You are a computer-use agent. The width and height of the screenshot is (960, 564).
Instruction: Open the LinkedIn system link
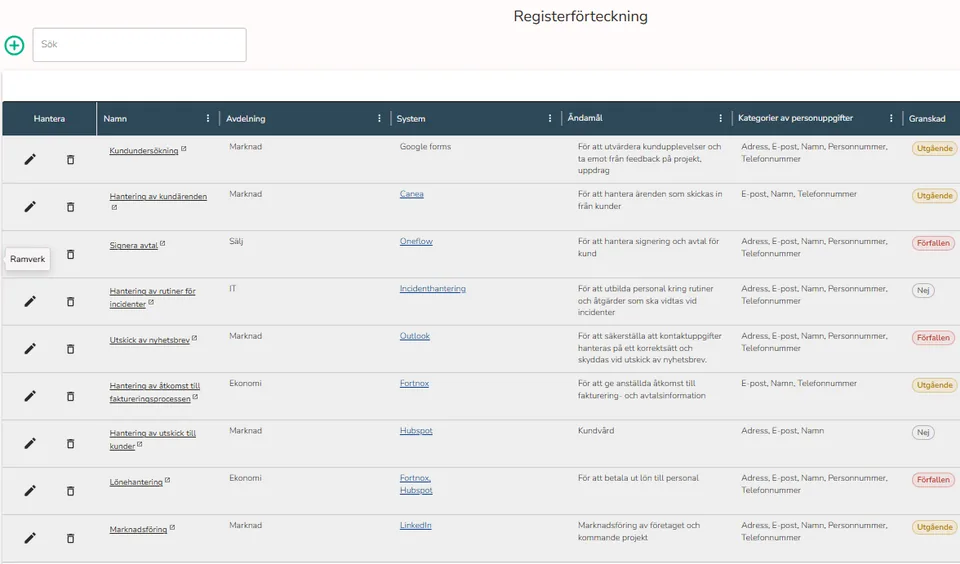(416, 525)
